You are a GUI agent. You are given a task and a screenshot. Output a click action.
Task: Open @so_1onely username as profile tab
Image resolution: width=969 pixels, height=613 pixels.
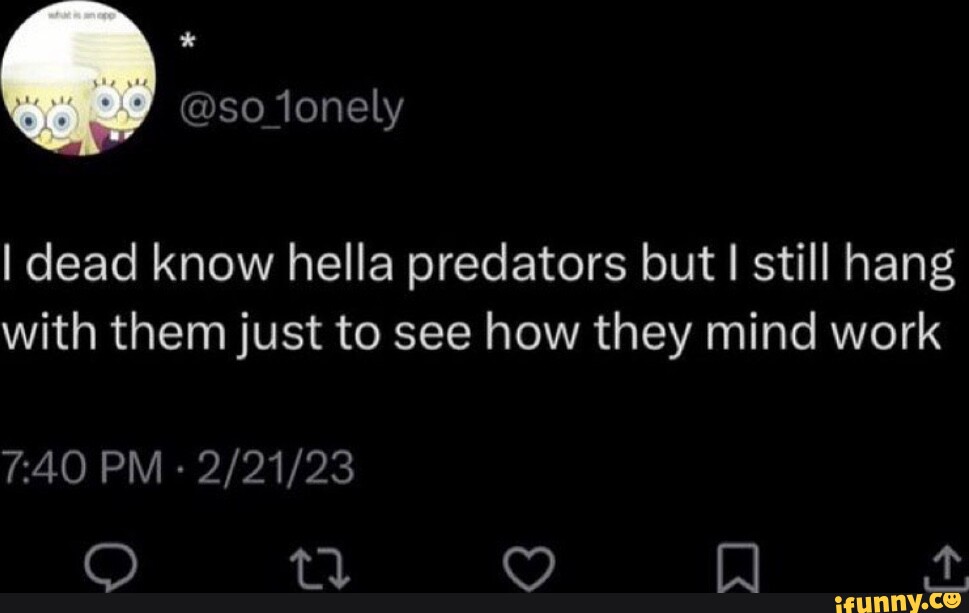pos(289,105)
